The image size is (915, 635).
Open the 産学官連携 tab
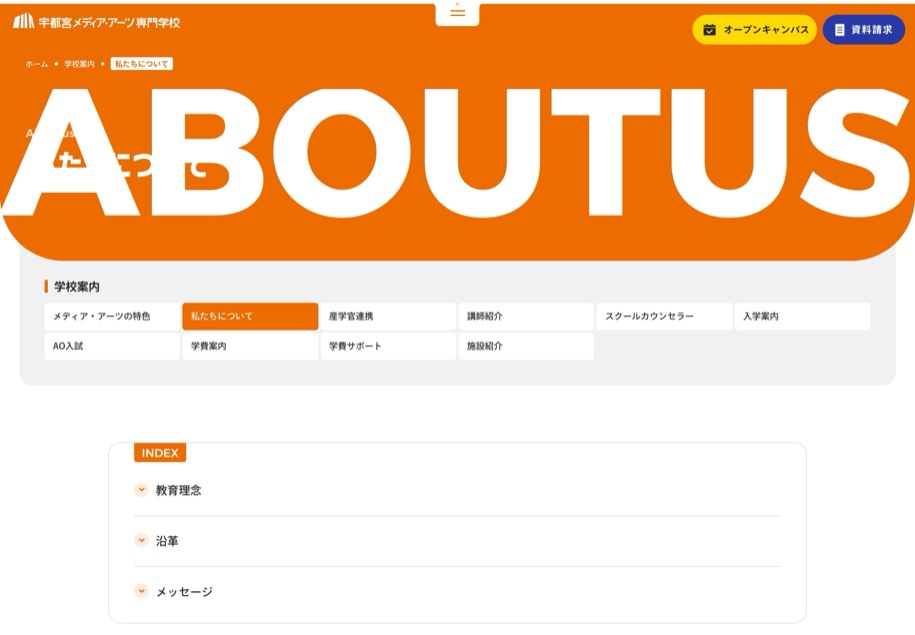(388, 316)
